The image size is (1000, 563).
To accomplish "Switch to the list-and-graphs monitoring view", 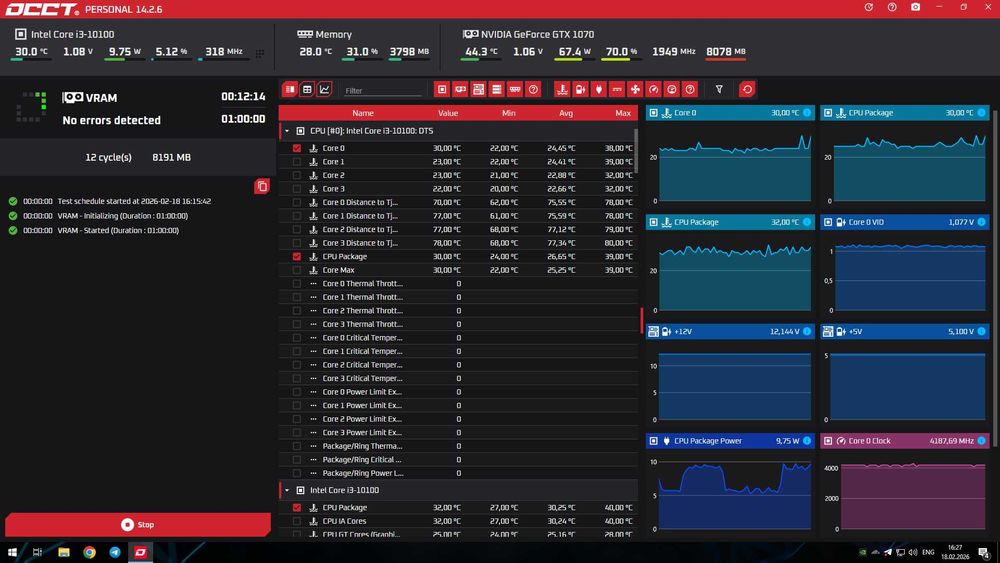I will pos(290,89).
